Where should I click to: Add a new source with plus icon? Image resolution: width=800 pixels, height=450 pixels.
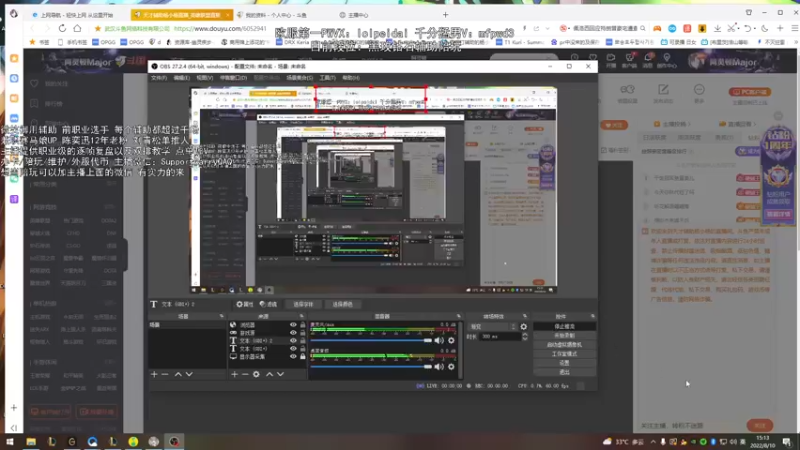[234, 374]
